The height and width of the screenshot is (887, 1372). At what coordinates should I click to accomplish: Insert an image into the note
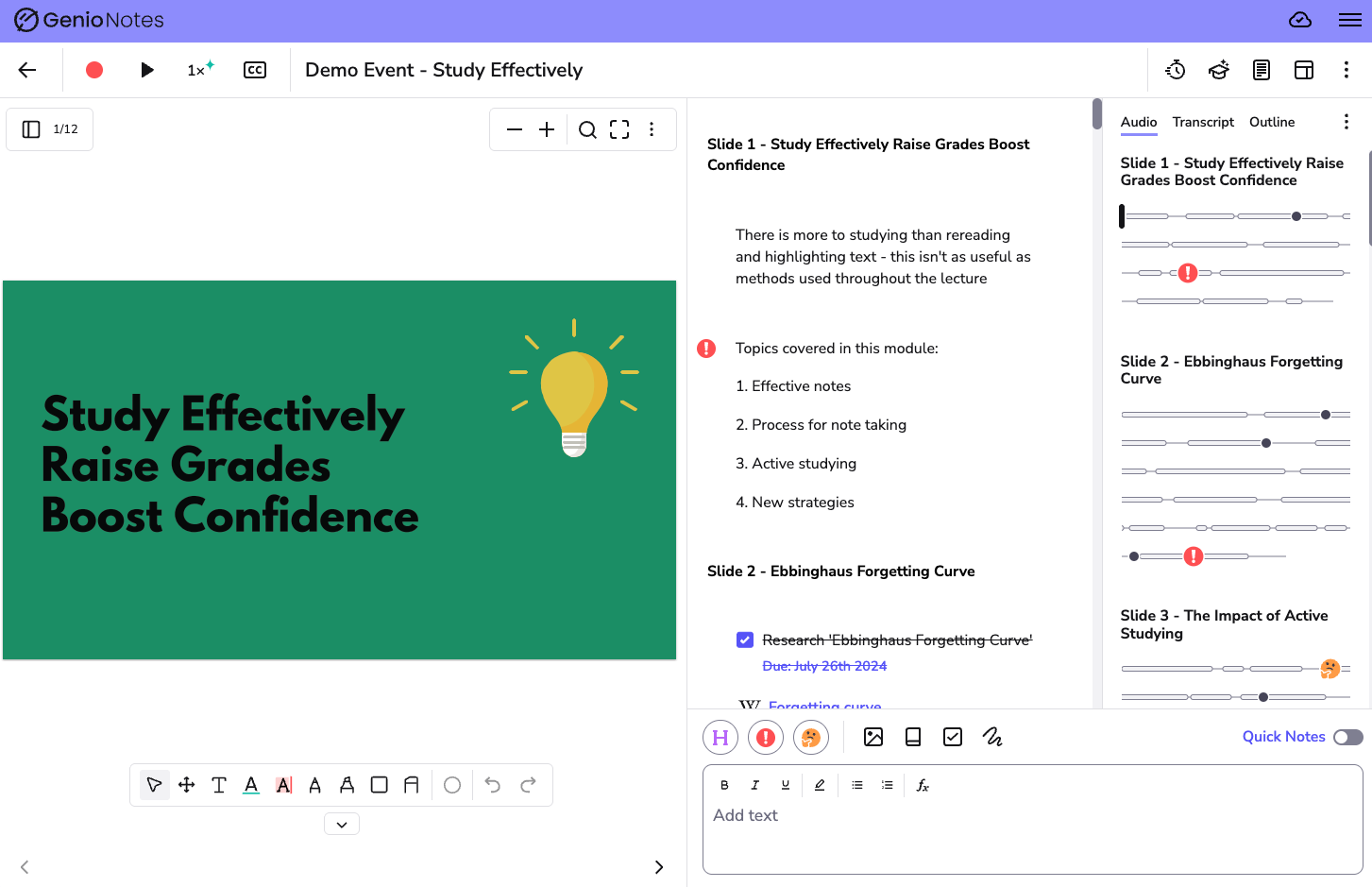(873, 737)
